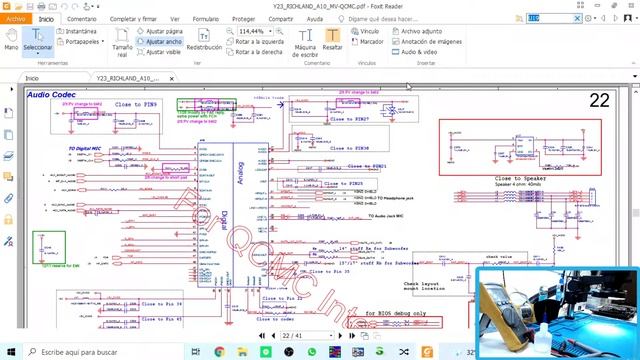Viewport: 640px width, 360px height.
Task: Activate the Resaltar highlight tool
Action: [x=332, y=40]
